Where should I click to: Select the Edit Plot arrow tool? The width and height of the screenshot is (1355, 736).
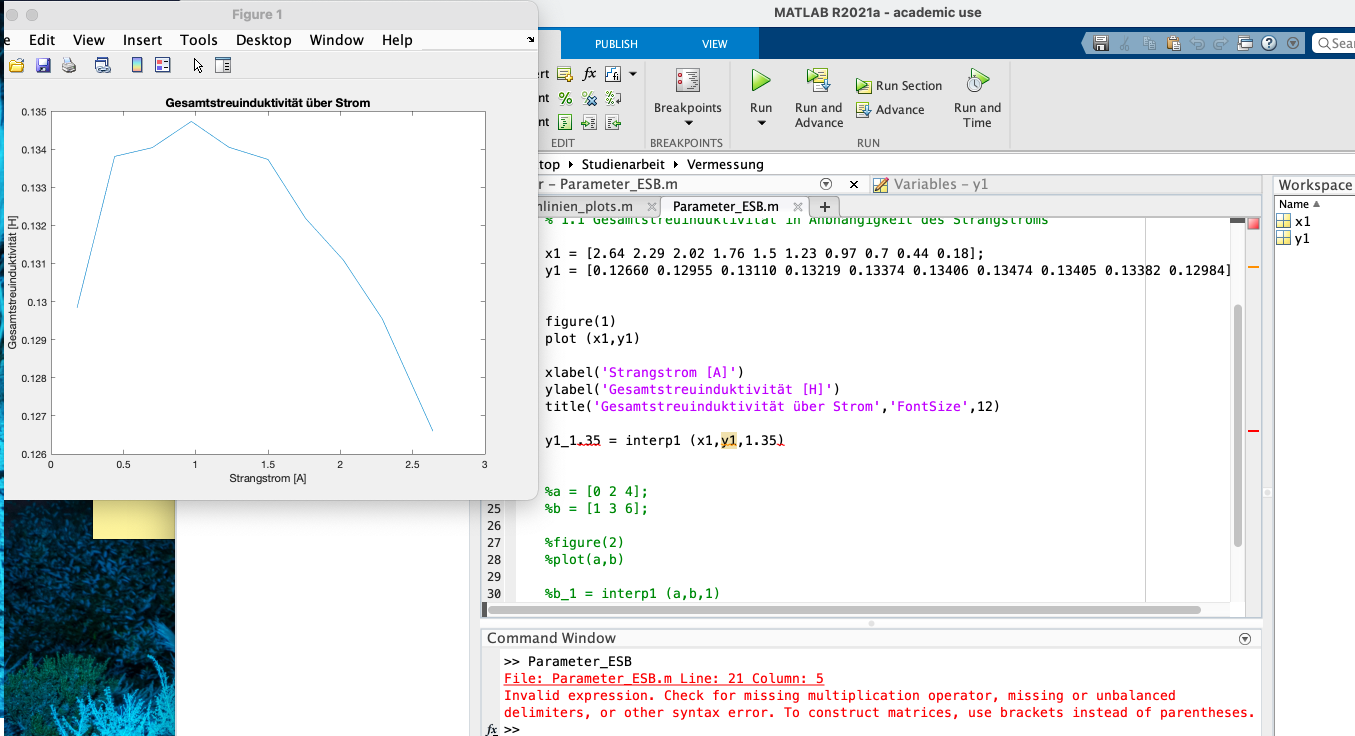click(x=198, y=66)
